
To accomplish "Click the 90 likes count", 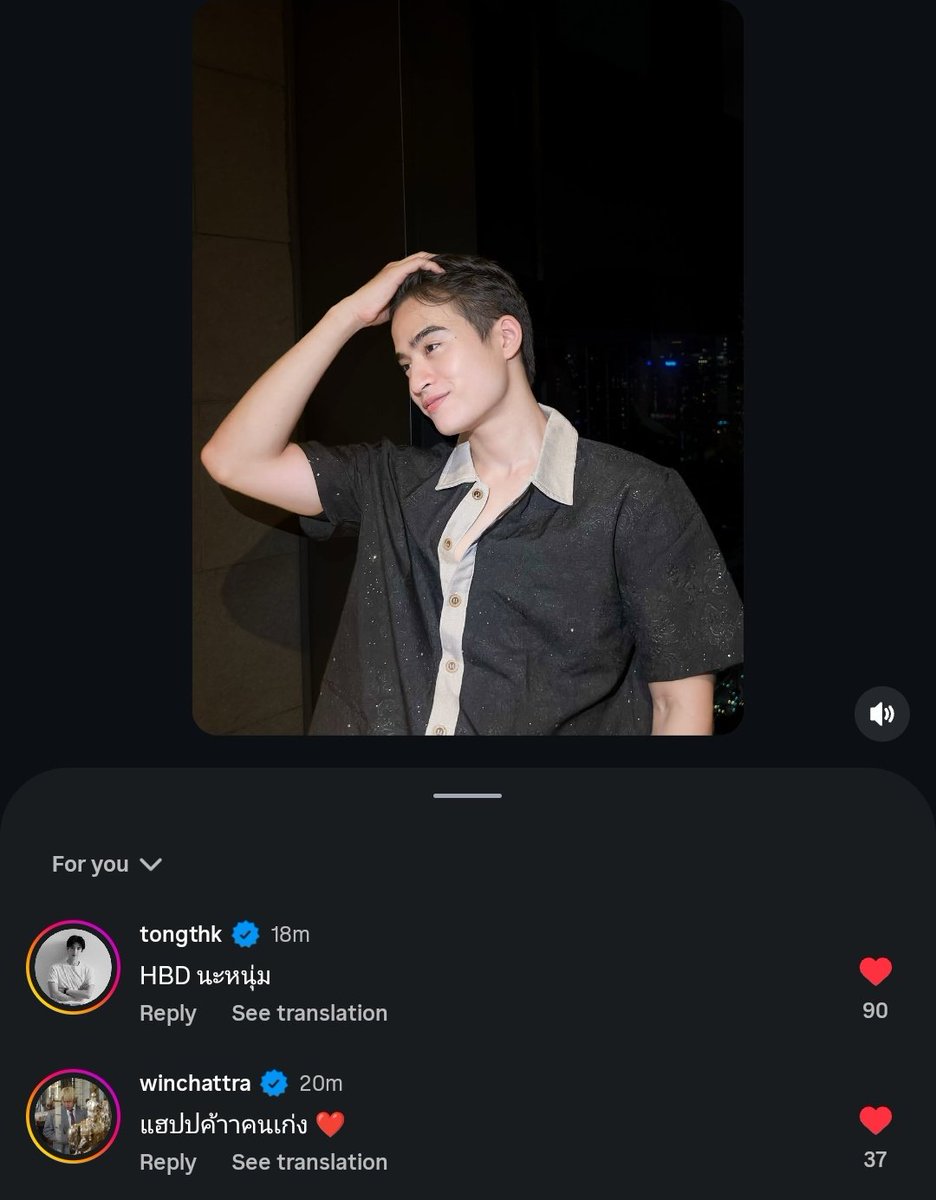I will [x=875, y=1011].
